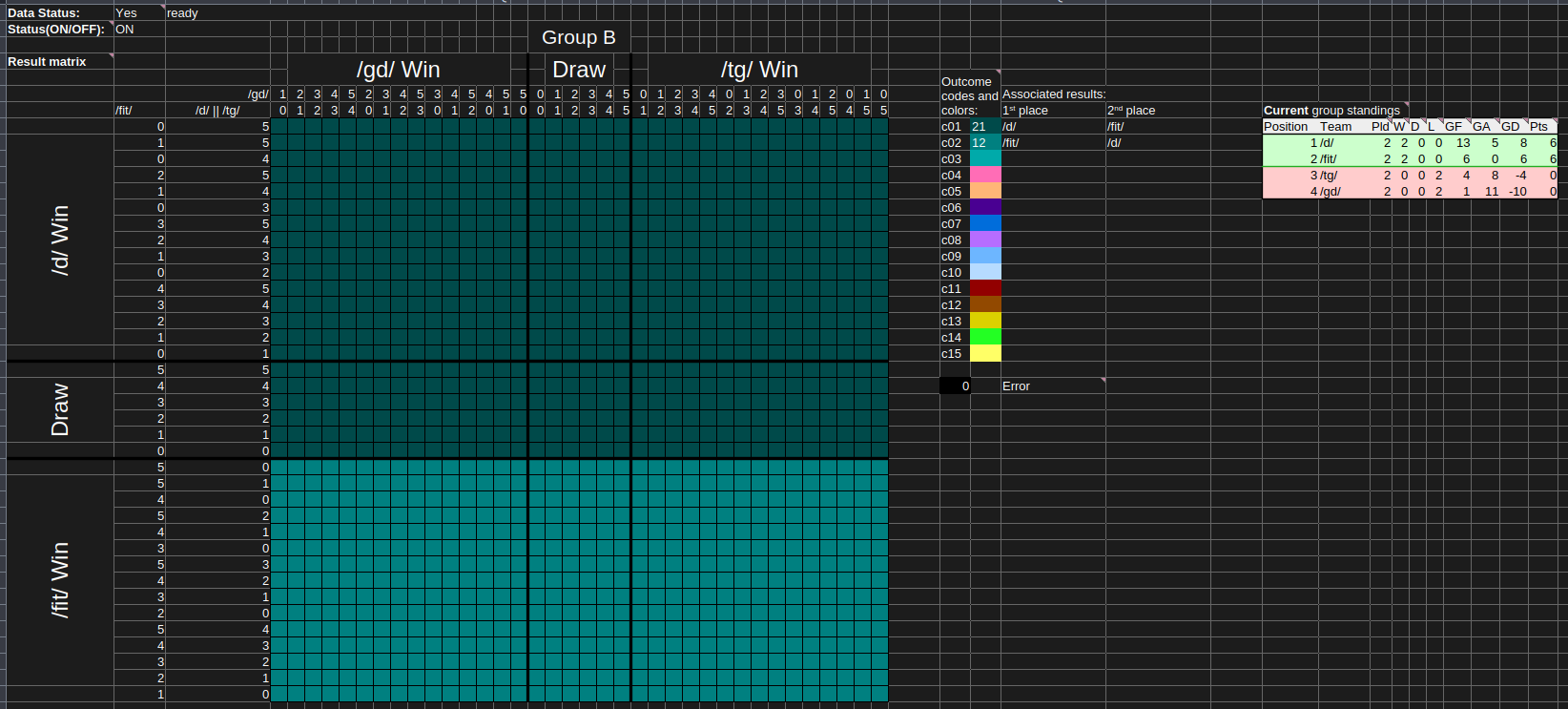
Task: Pick the dark red c11 swatch
Action: (x=985, y=289)
